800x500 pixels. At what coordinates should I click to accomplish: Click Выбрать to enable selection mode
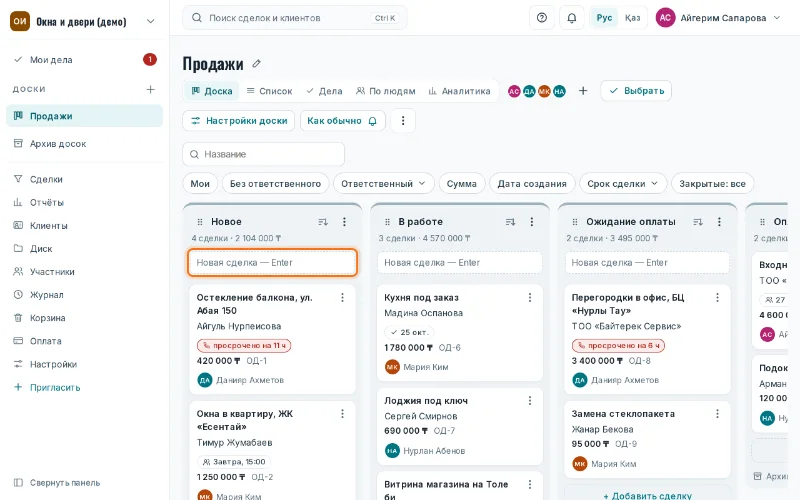click(636, 91)
